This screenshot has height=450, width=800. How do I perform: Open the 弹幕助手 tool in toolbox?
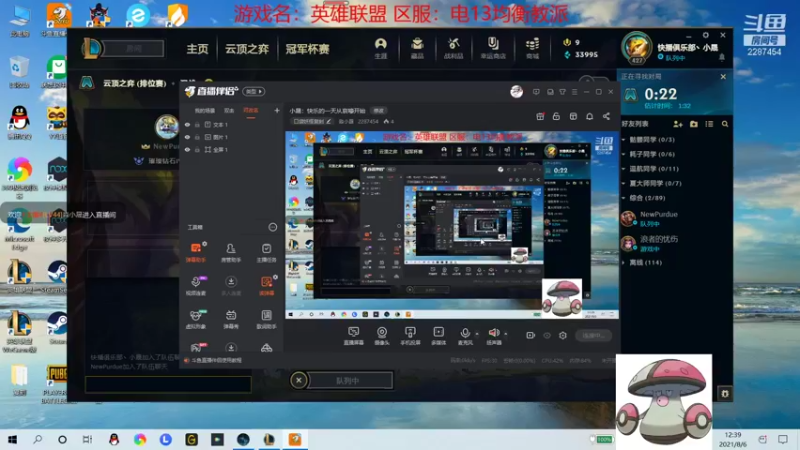pos(196,253)
